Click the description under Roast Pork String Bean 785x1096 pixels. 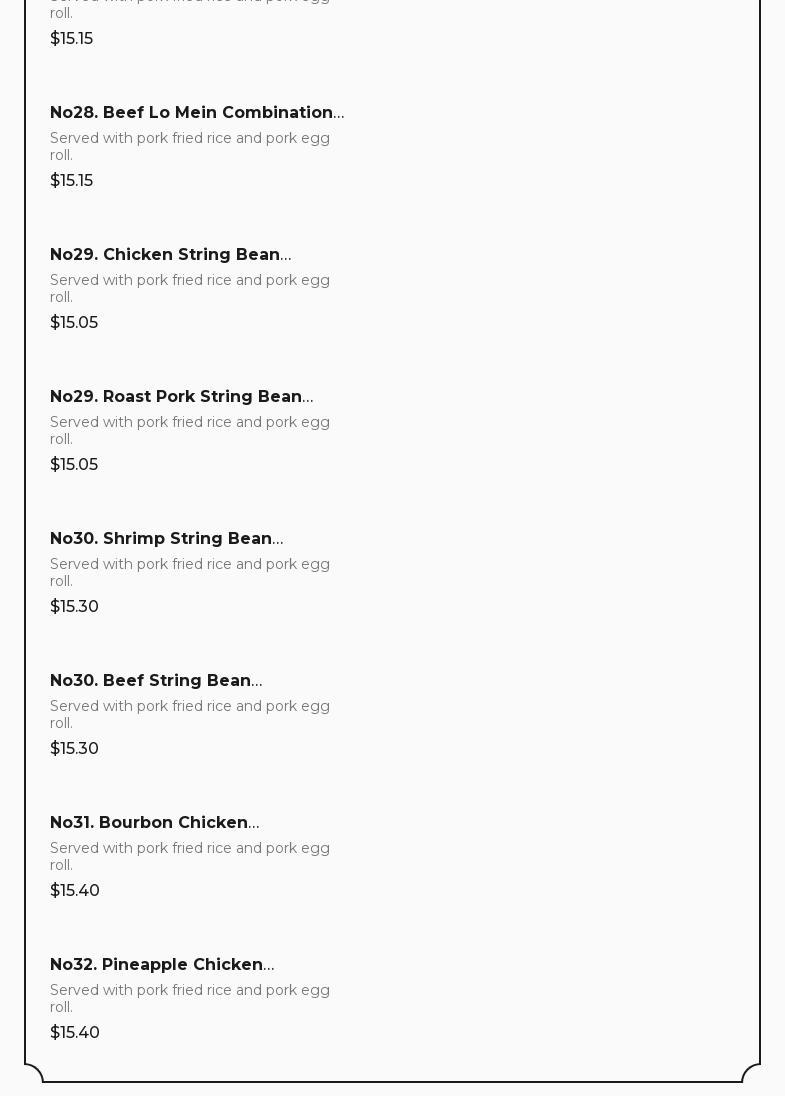[190, 430]
